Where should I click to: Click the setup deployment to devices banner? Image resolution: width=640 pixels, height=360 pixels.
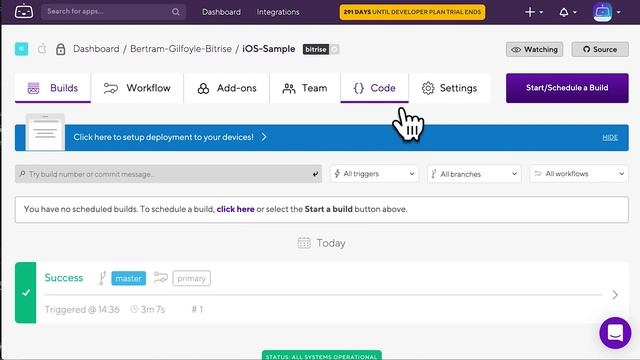click(322, 138)
